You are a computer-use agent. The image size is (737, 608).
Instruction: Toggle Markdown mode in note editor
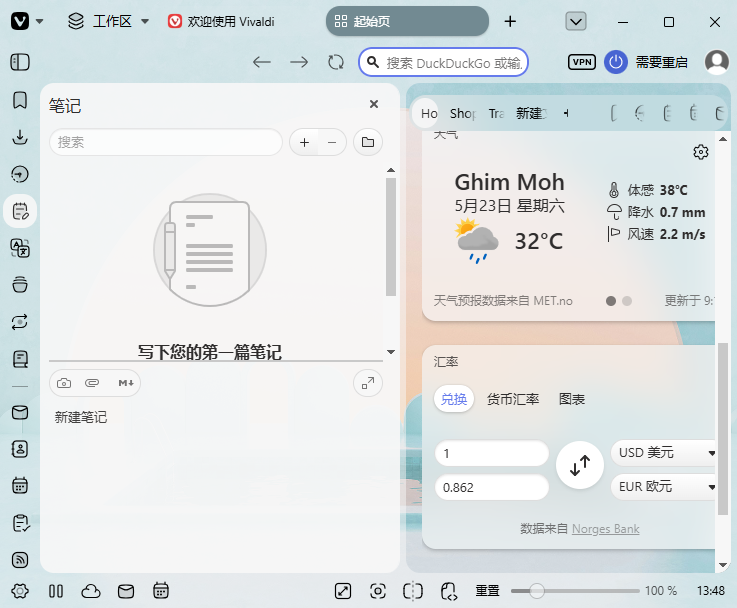click(x=125, y=383)
